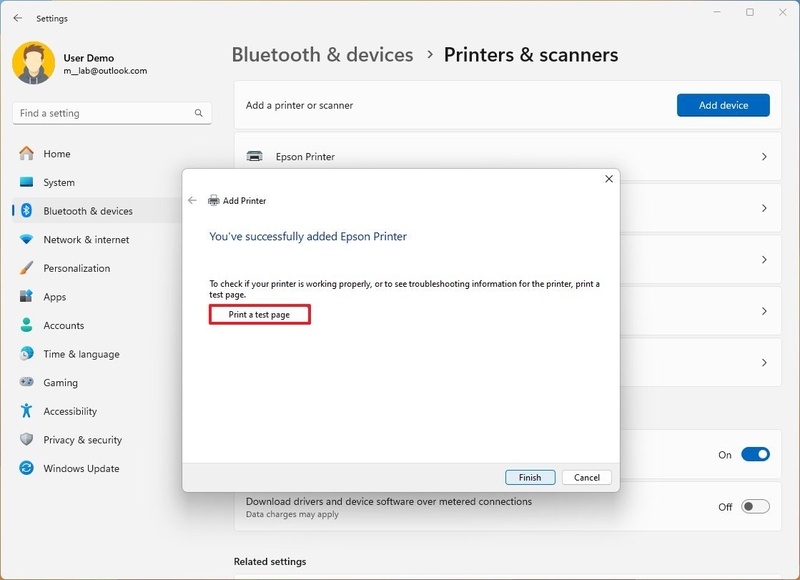Navigate to the Bluetooth & devices breadcrumb
This screenshot has width=800, height=580.
322,55
